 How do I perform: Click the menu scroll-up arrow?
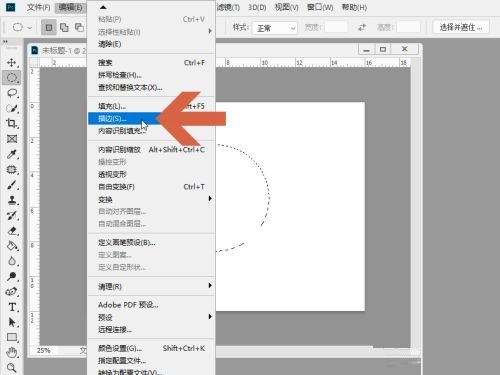[103, 7]
